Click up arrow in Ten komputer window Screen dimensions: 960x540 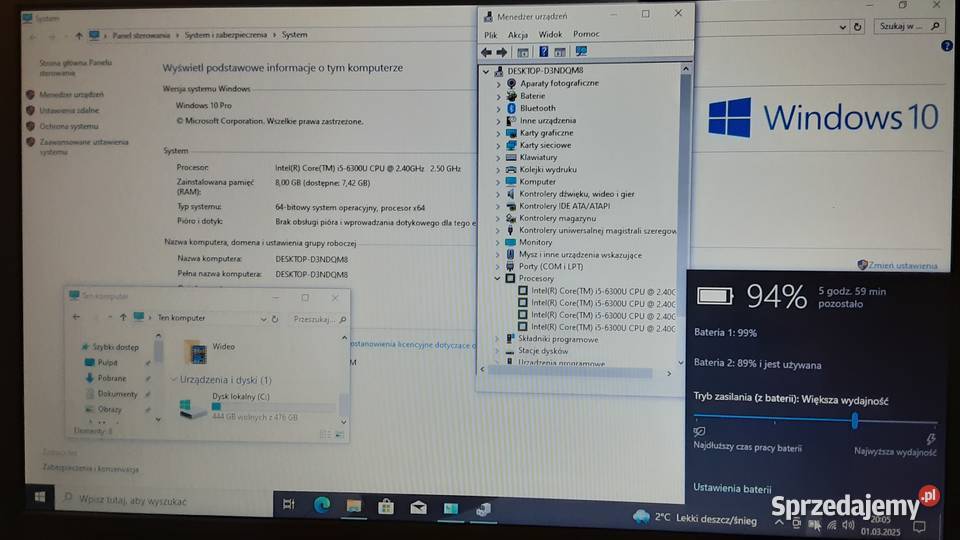(x=123, y=317)
